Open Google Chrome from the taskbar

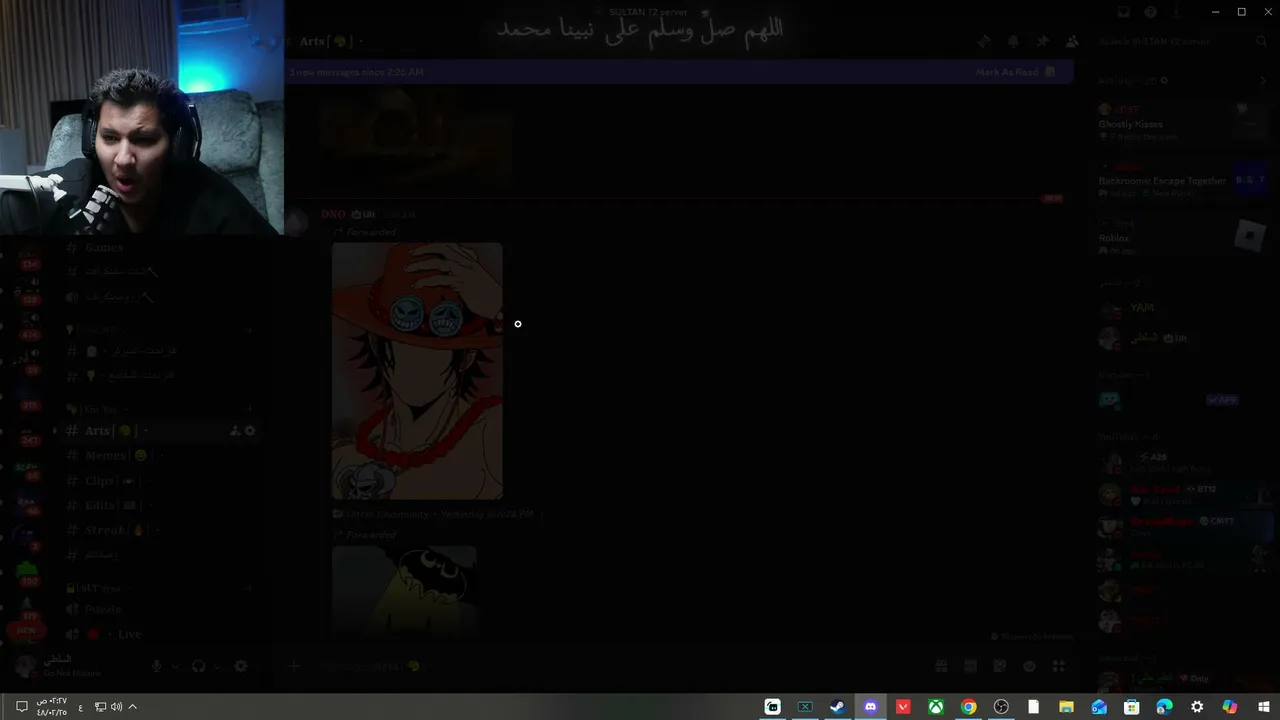click(968, 707)
